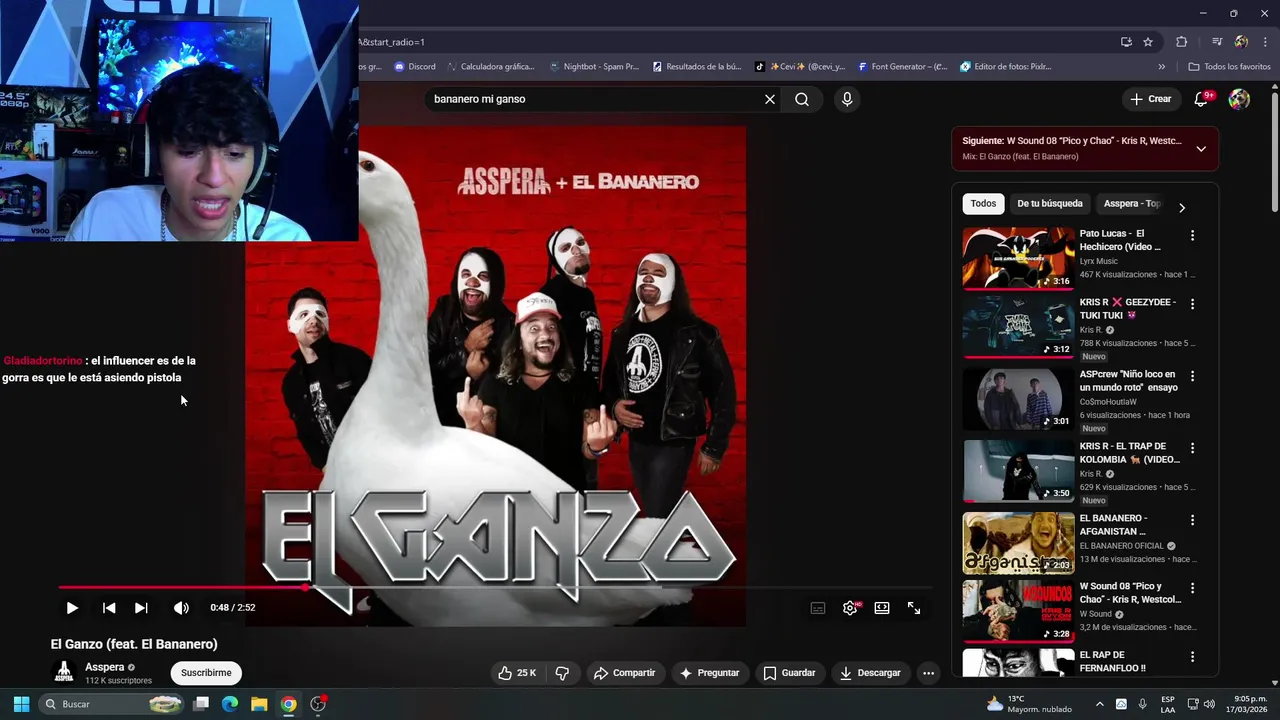Open the Asspera channel avatar
Viewport: 1280px width, 720px height.
click(x=64, y=673)
